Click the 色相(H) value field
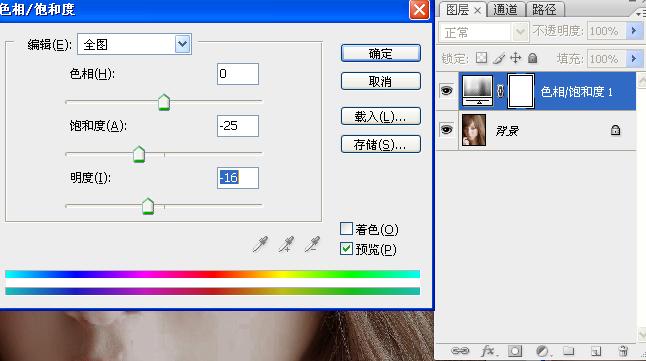The width and height of the screenshot is (646, 361). tap(238, 74)
